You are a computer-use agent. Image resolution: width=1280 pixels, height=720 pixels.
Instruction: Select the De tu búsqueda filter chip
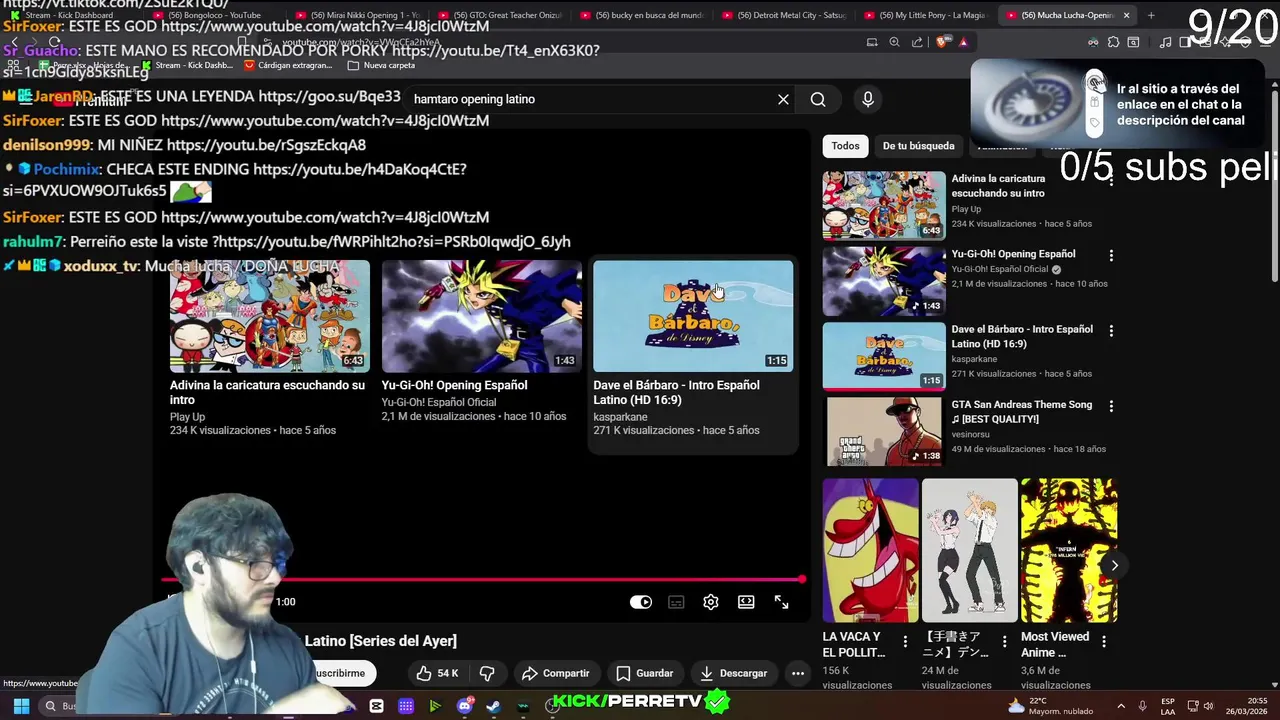[x=918, y=146]
